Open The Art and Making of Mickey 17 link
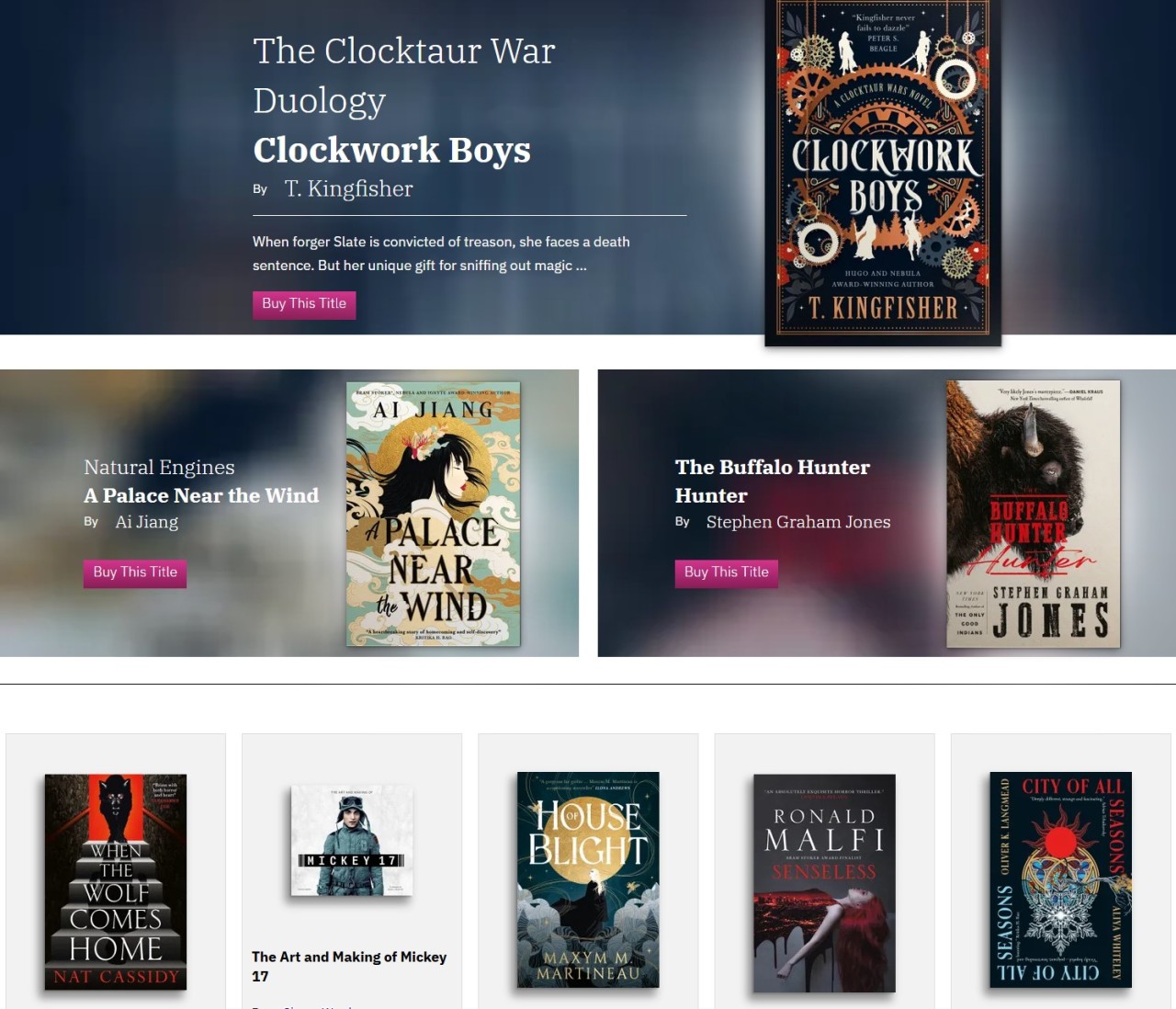 (349, 966)
